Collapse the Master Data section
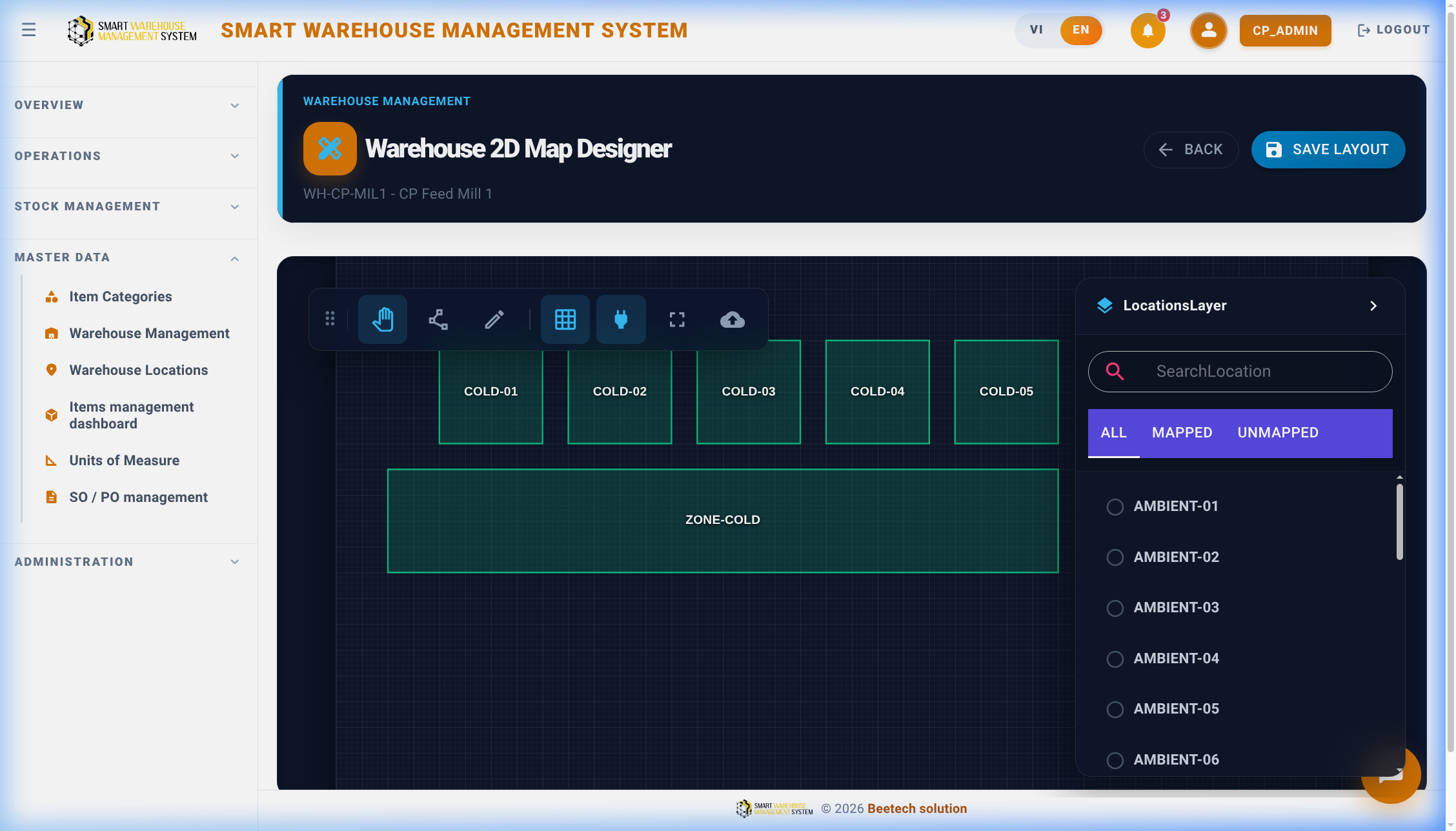The height and width of the screenshot is (831, 1456). click(x=128, y=257)
